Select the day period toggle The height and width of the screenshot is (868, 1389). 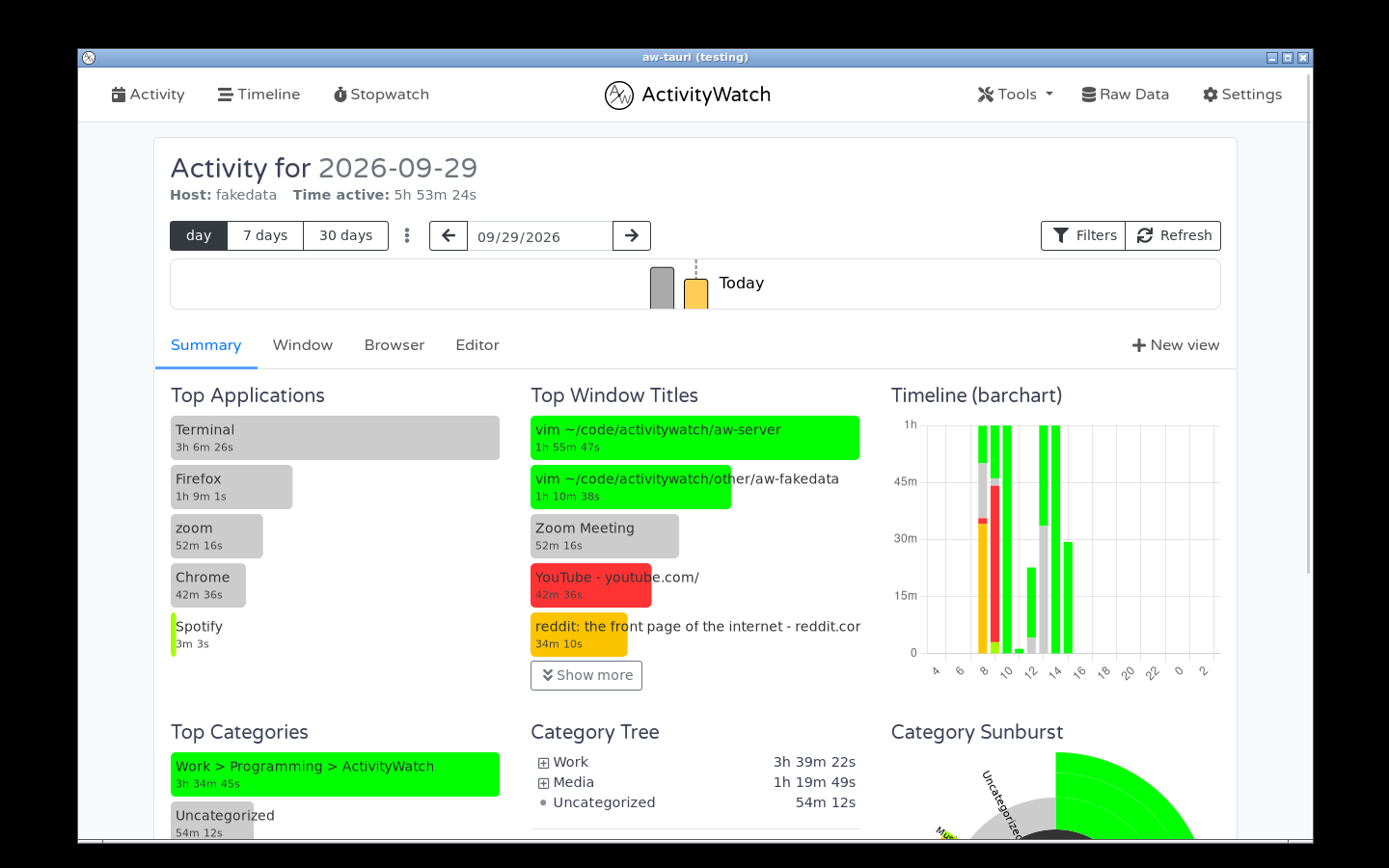pos(199,235)
